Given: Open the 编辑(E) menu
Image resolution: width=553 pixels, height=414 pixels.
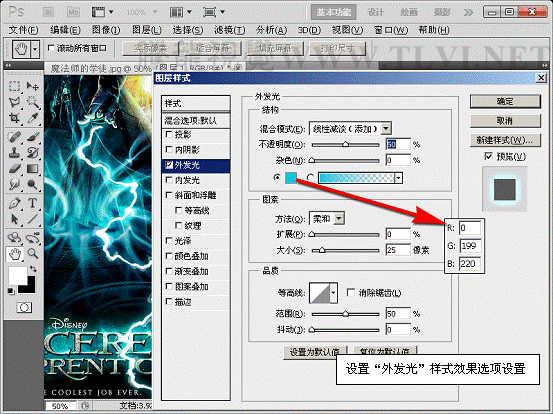Looking at the screenshot, I should 65,30.
